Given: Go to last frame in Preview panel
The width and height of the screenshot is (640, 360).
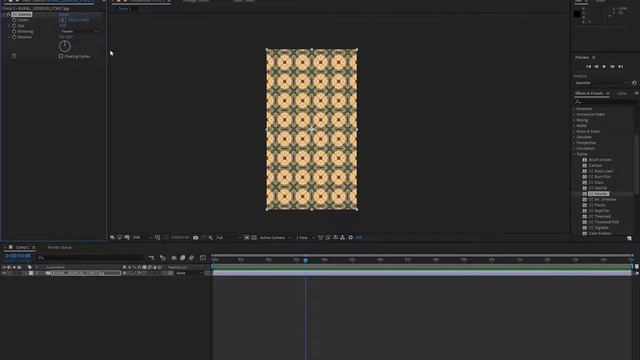Looking at the screenshot, I should pyautogui.click(x=620, y=67).
